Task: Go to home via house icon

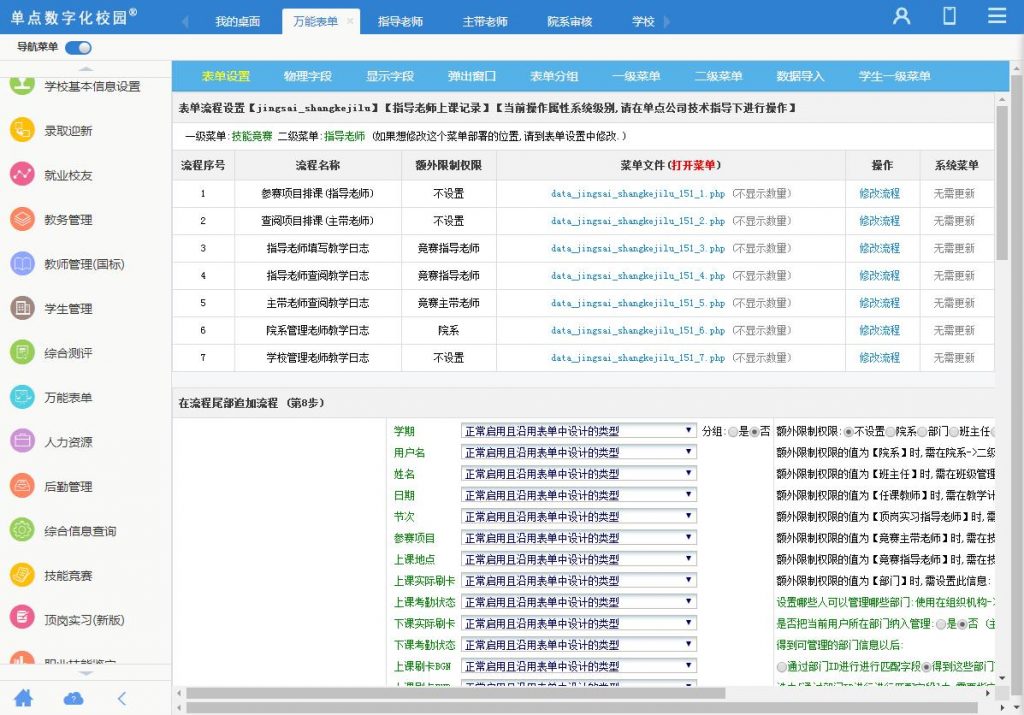Action: (x=24, y=698)
